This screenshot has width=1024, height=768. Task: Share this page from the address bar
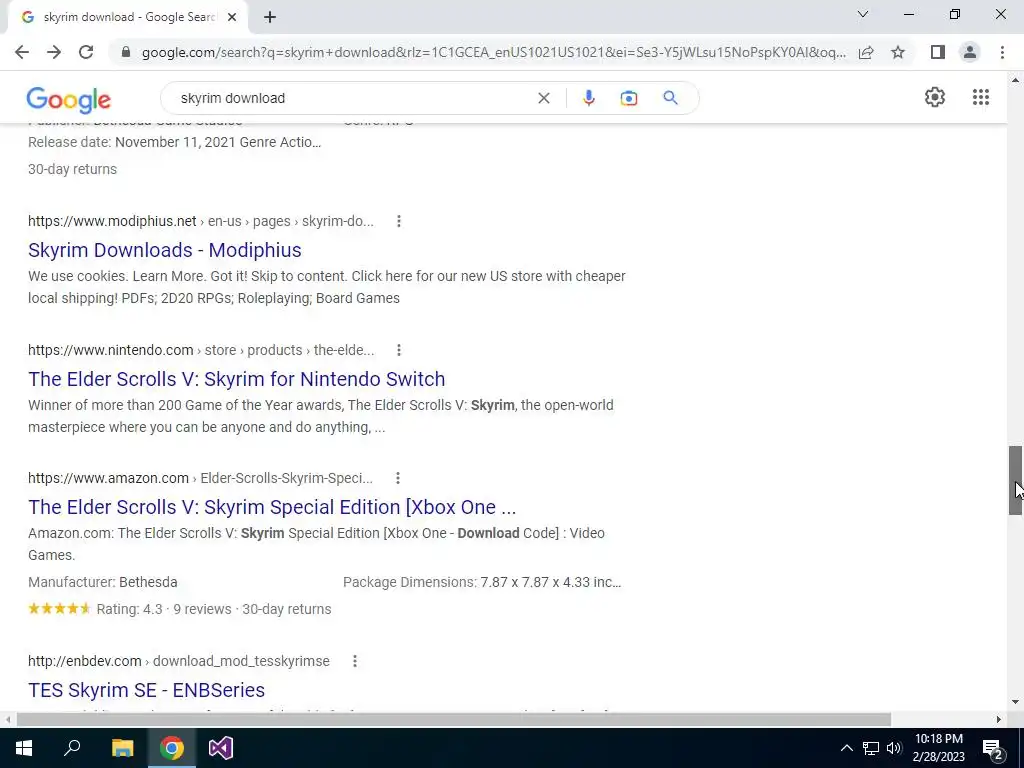(x=866, y=52)
